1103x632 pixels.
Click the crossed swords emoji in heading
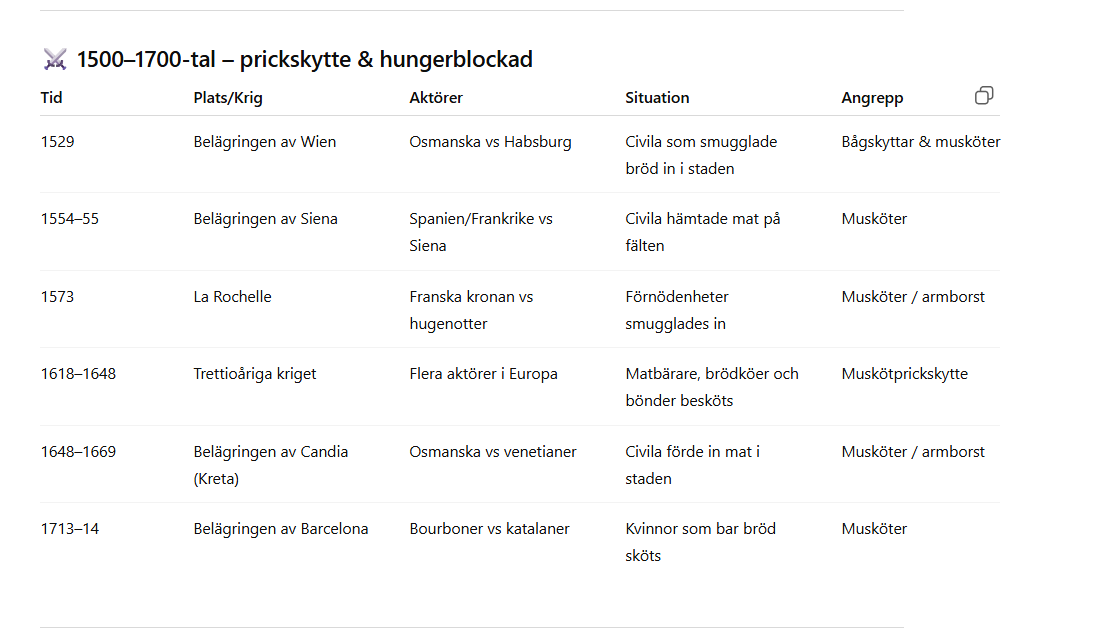pyautogui.click(x=55, y=60)
